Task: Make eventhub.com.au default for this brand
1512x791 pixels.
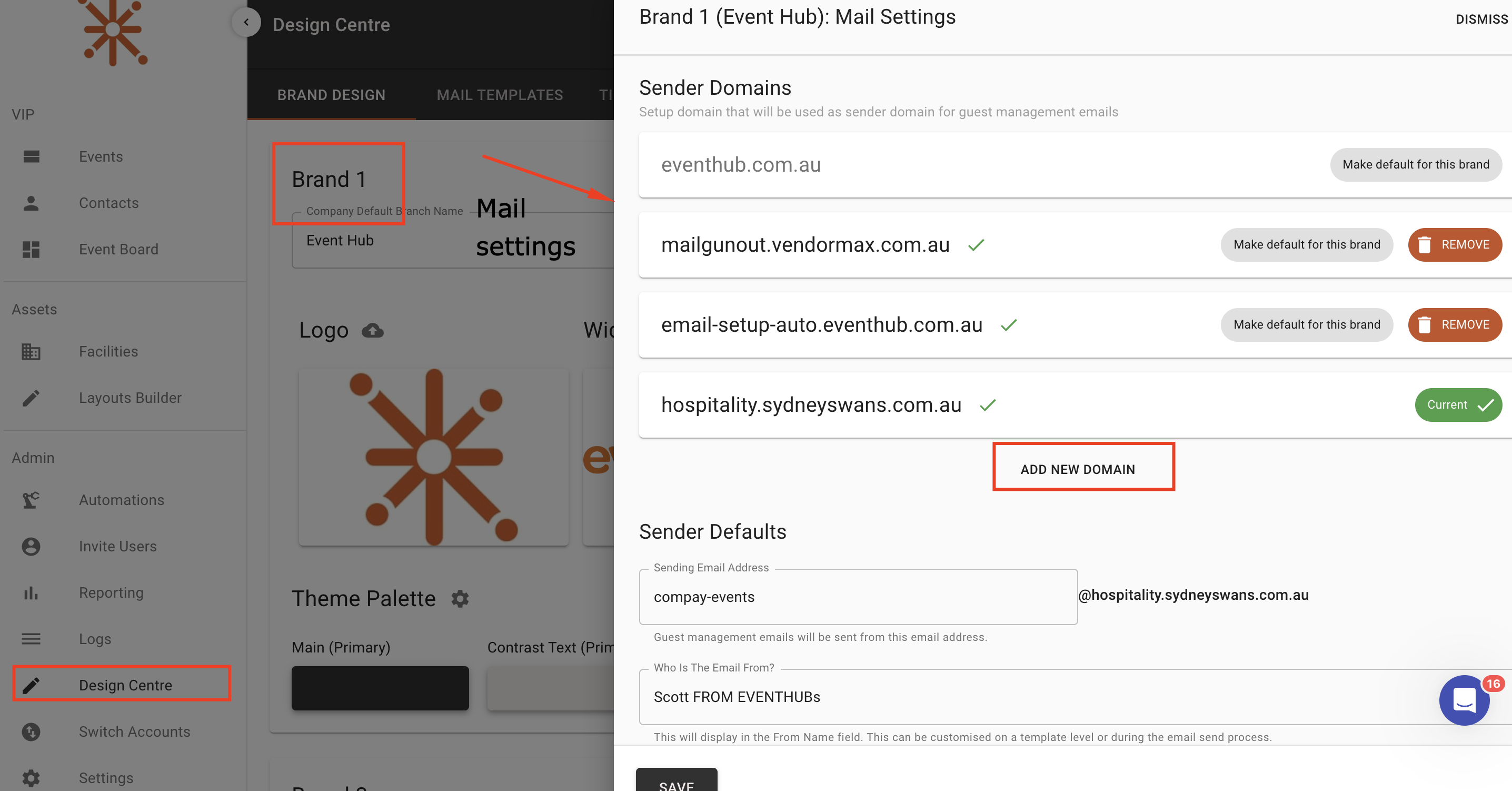Action: pyautogui.click(x=1415, y=164)
